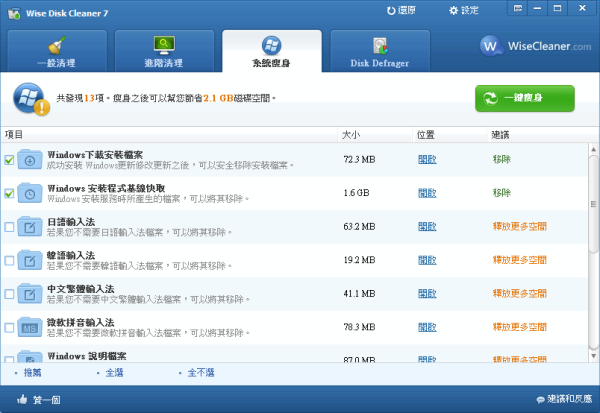Screen dimensions: 600x413
Task: Open the 一般清理 tab
Action: pyautogui.click(x=57, y=51)
